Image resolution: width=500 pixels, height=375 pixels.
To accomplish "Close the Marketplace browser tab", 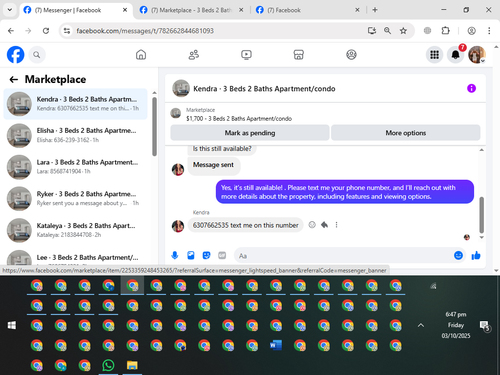I will click(241, 10).
